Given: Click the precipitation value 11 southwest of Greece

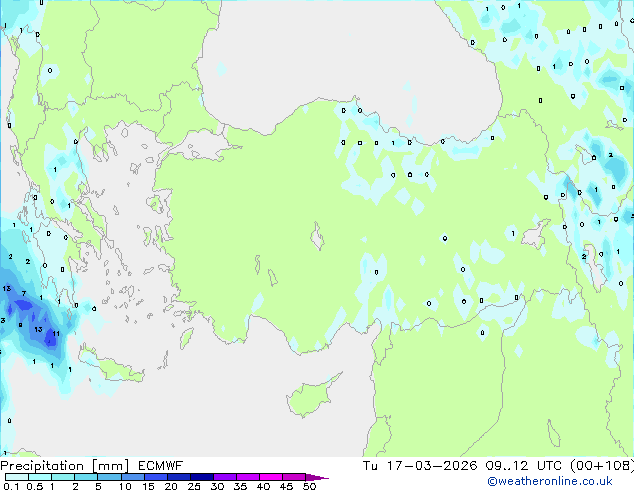Looking at the screenshot, I should [56, 333].
